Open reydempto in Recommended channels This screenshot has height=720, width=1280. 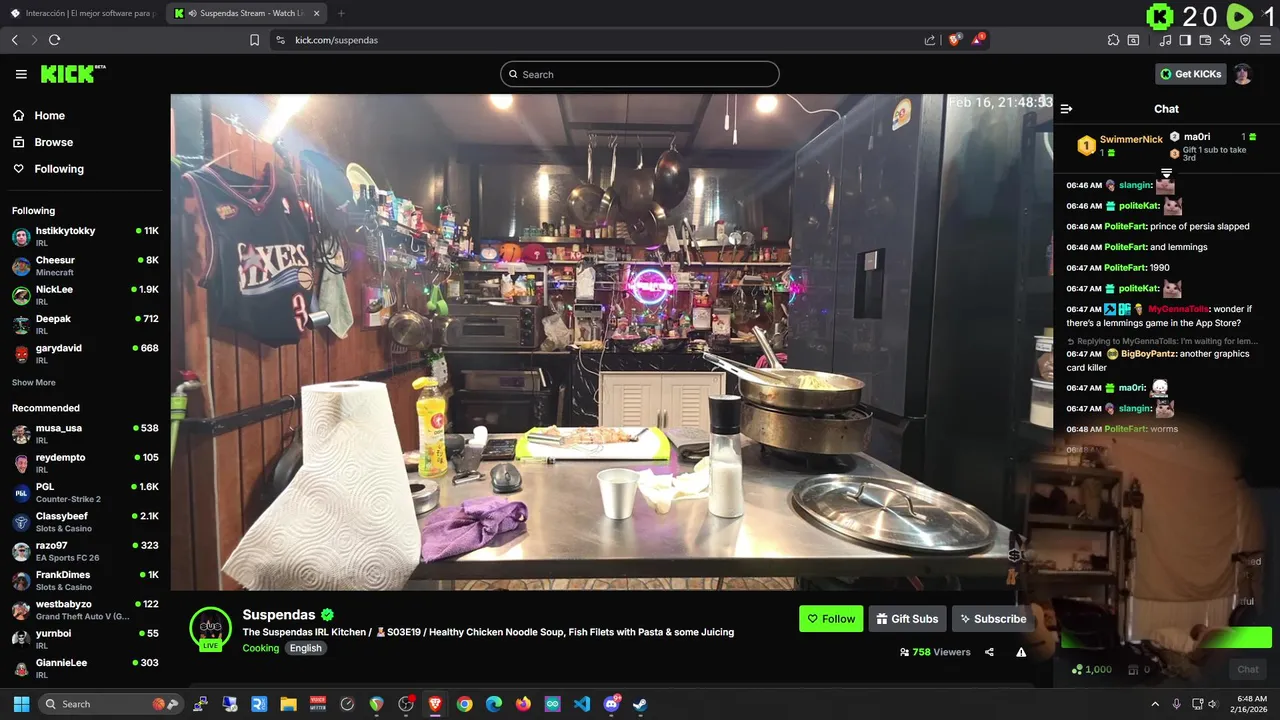tap(85, 463)
